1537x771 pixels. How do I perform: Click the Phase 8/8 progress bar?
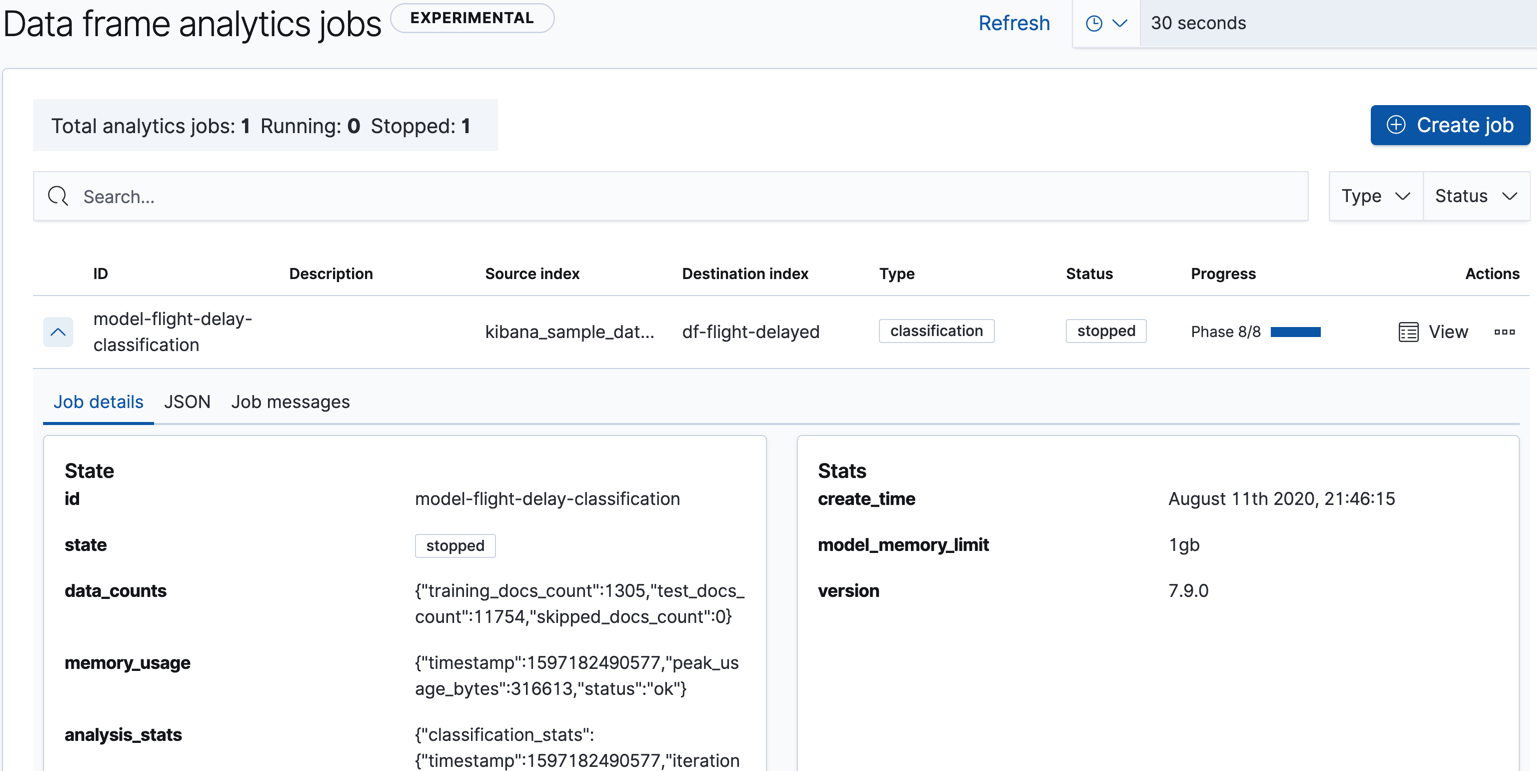[x=1298, y=331]
